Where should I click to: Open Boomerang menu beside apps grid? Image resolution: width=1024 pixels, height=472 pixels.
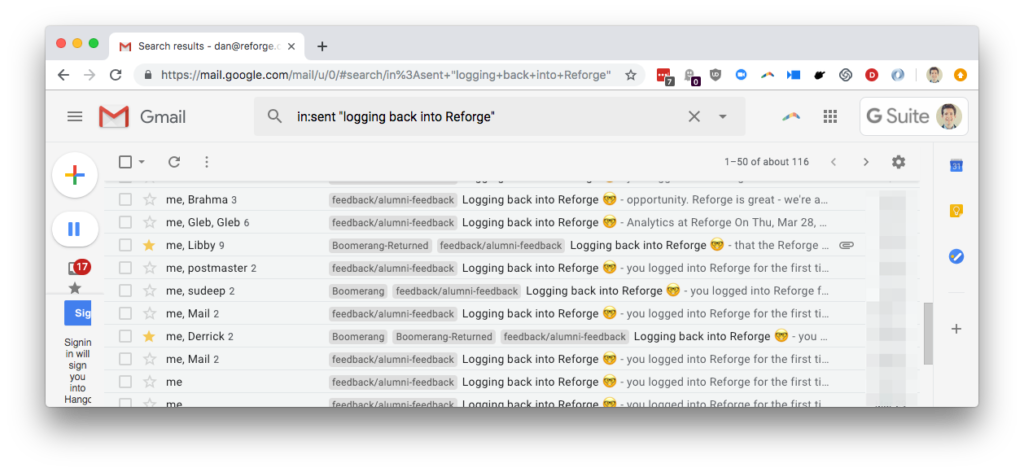(791, 116)
